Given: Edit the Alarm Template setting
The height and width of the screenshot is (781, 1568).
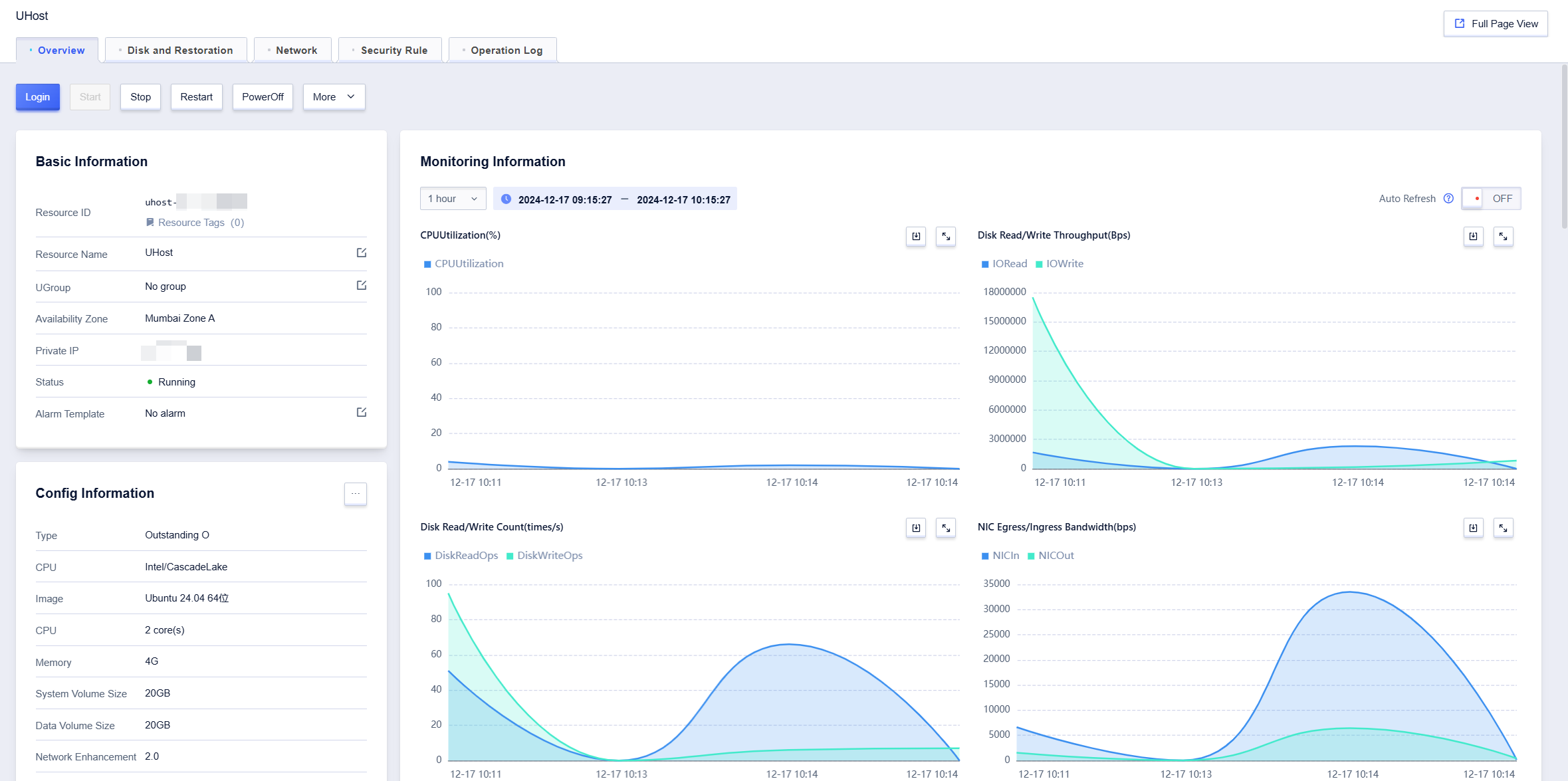Looking at the screenshot, I should coord(362,412).
